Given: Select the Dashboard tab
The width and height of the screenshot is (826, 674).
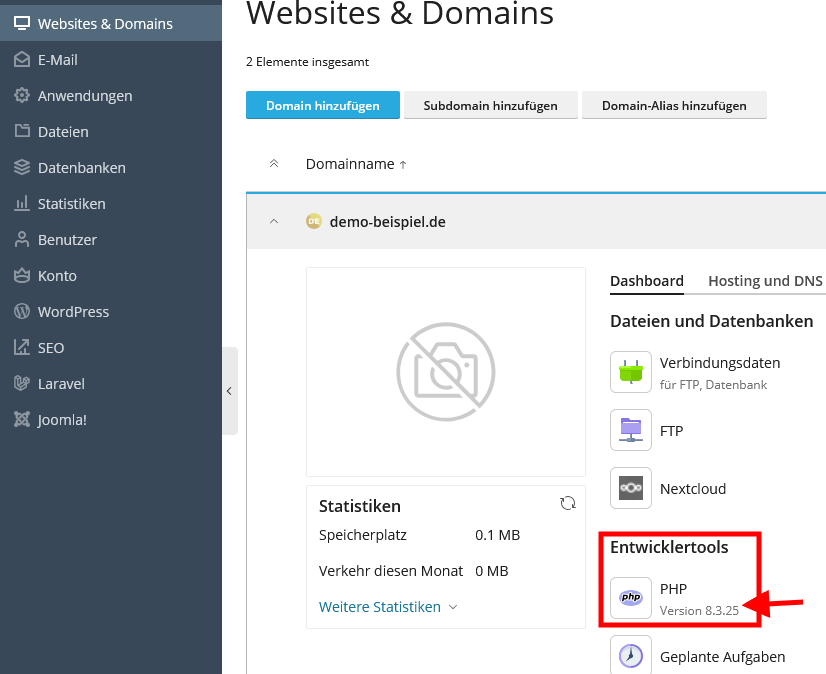Looking at the screenshot, I should pos(646,281).
